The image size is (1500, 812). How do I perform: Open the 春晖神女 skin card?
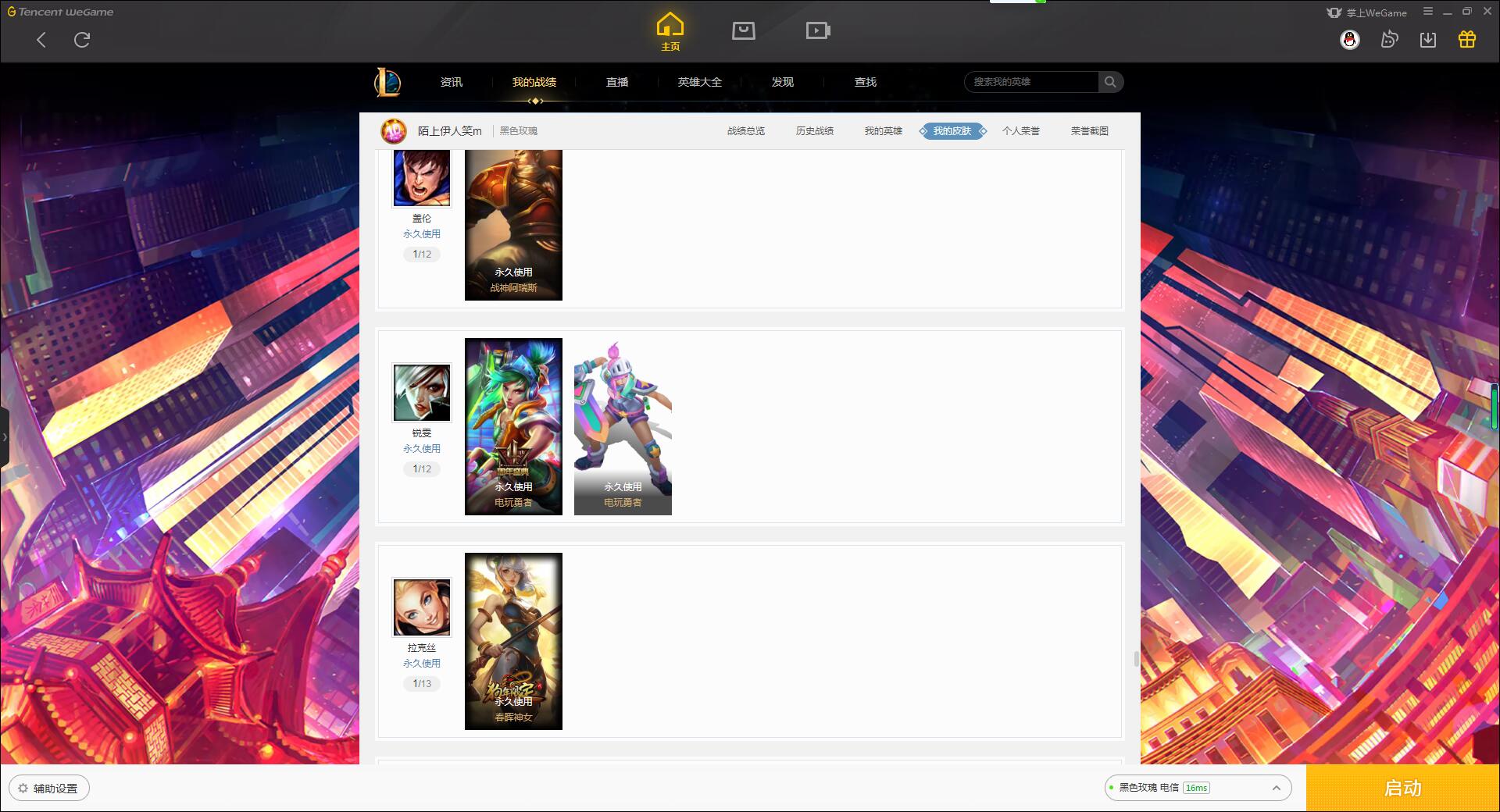coord(513,641)
